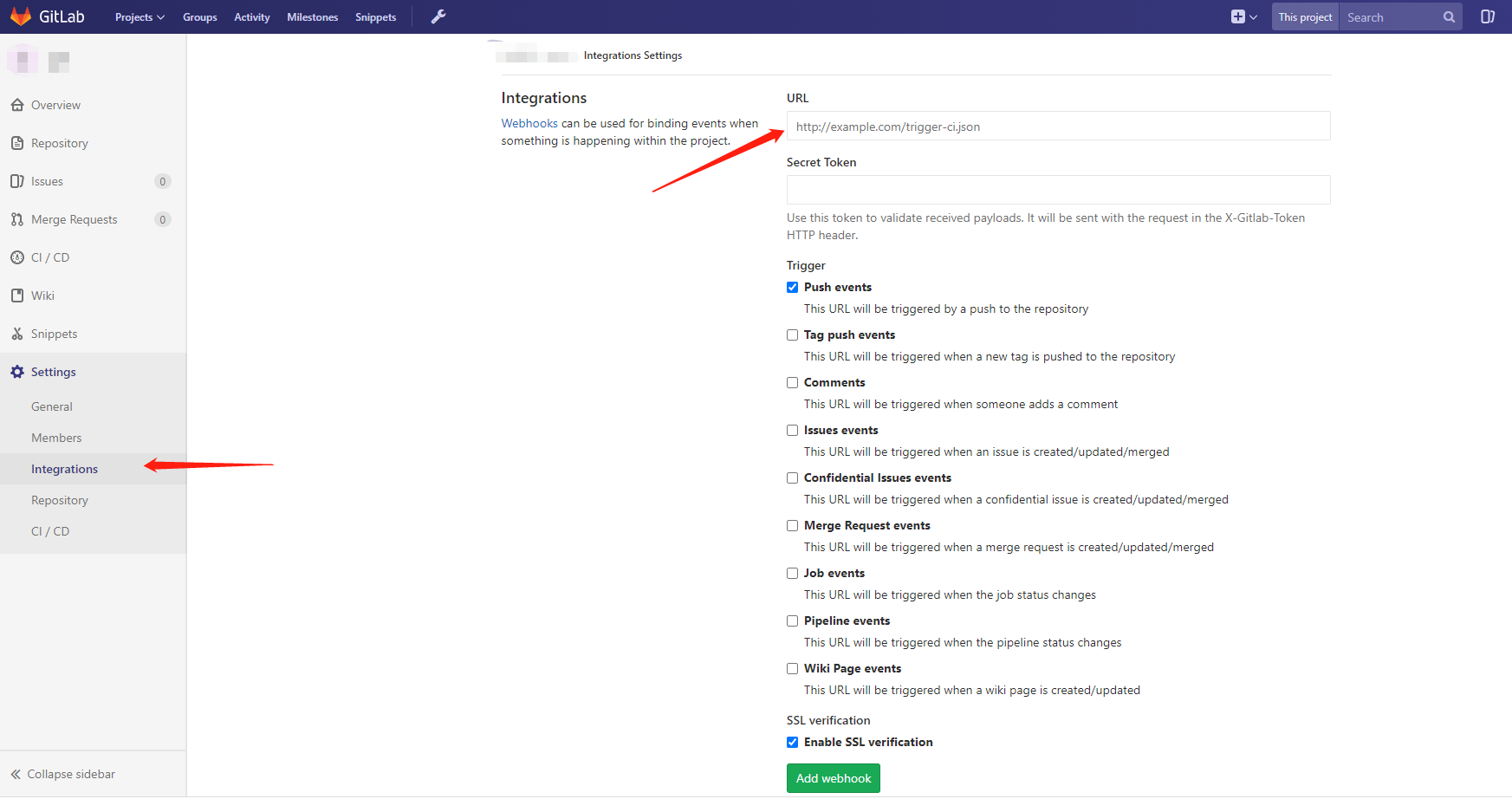The height and width of the screenshot is (799, 1512).
Task: Select Integrations under Settings
Action: pyautogui.click(x=65, y=469)
